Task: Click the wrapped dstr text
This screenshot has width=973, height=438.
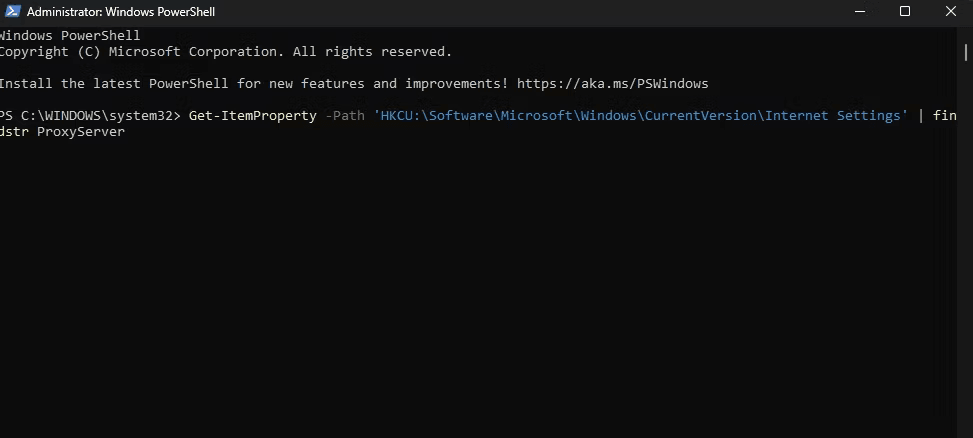Action: point(14,132)
